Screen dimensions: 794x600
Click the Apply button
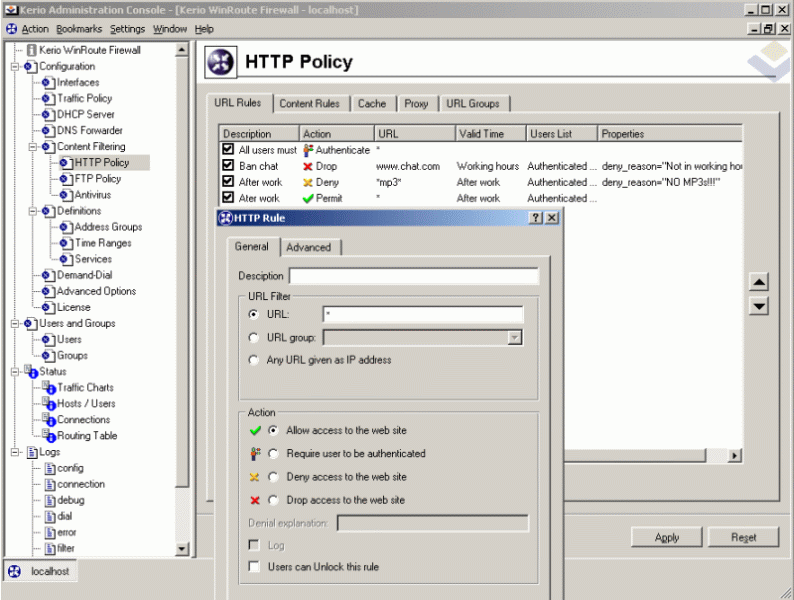click(x=666, y=538)
